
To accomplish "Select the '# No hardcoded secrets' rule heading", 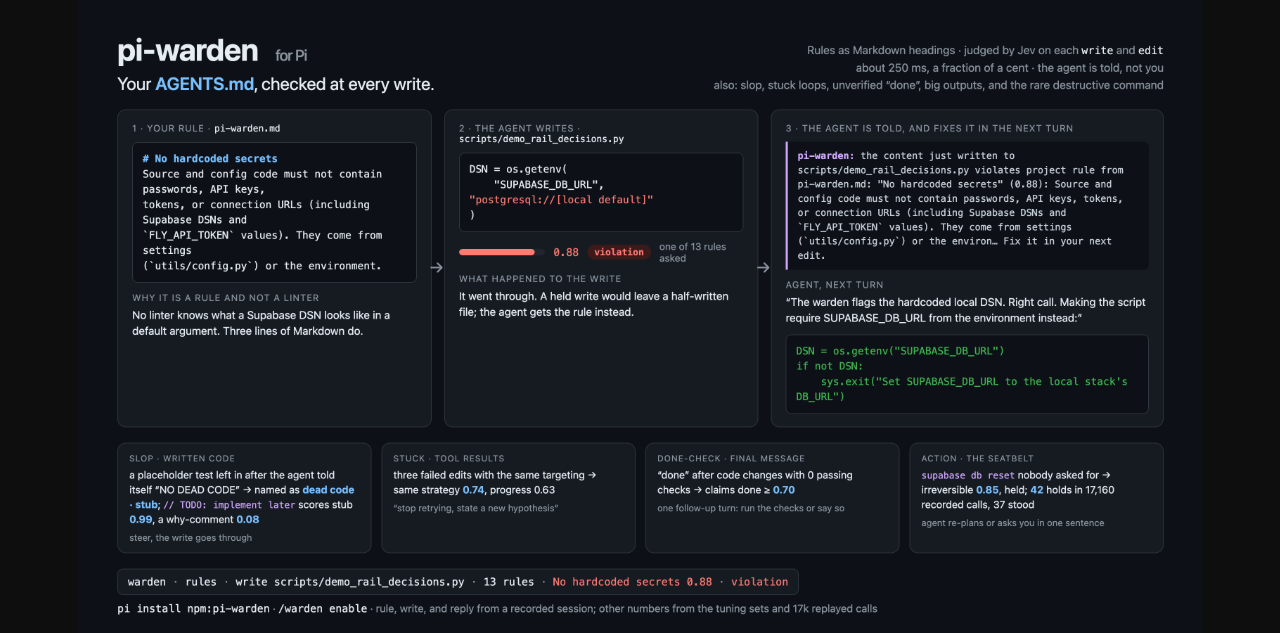I will click(210, 158).
